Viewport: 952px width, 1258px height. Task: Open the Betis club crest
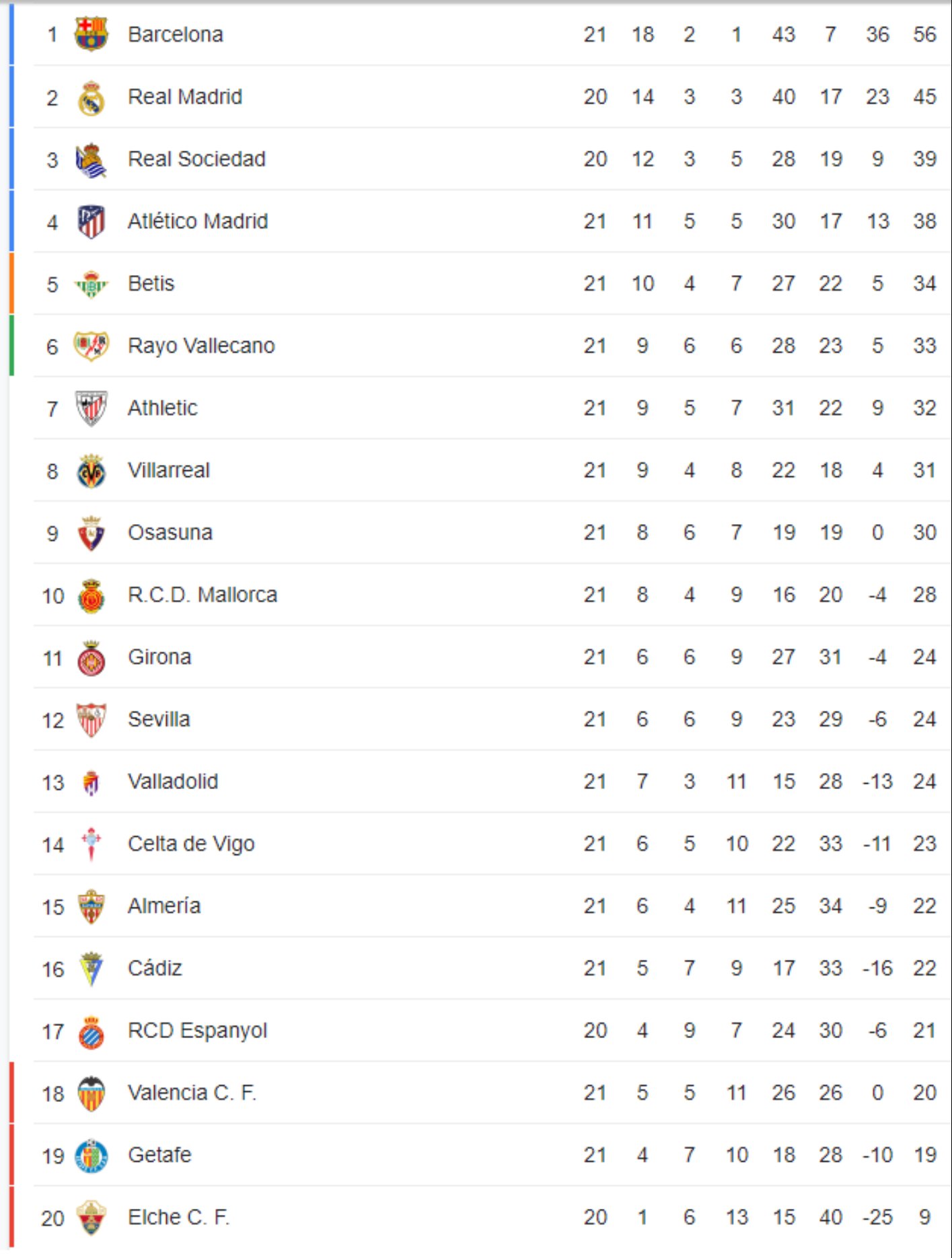click(91, 285)
